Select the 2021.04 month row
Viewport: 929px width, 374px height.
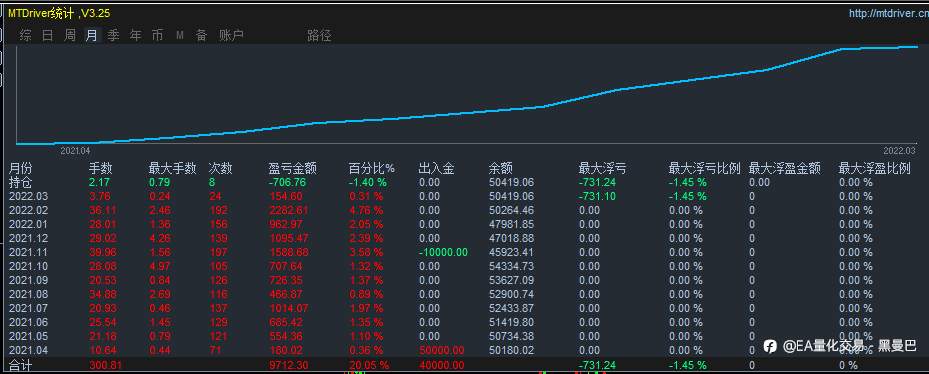464,350
